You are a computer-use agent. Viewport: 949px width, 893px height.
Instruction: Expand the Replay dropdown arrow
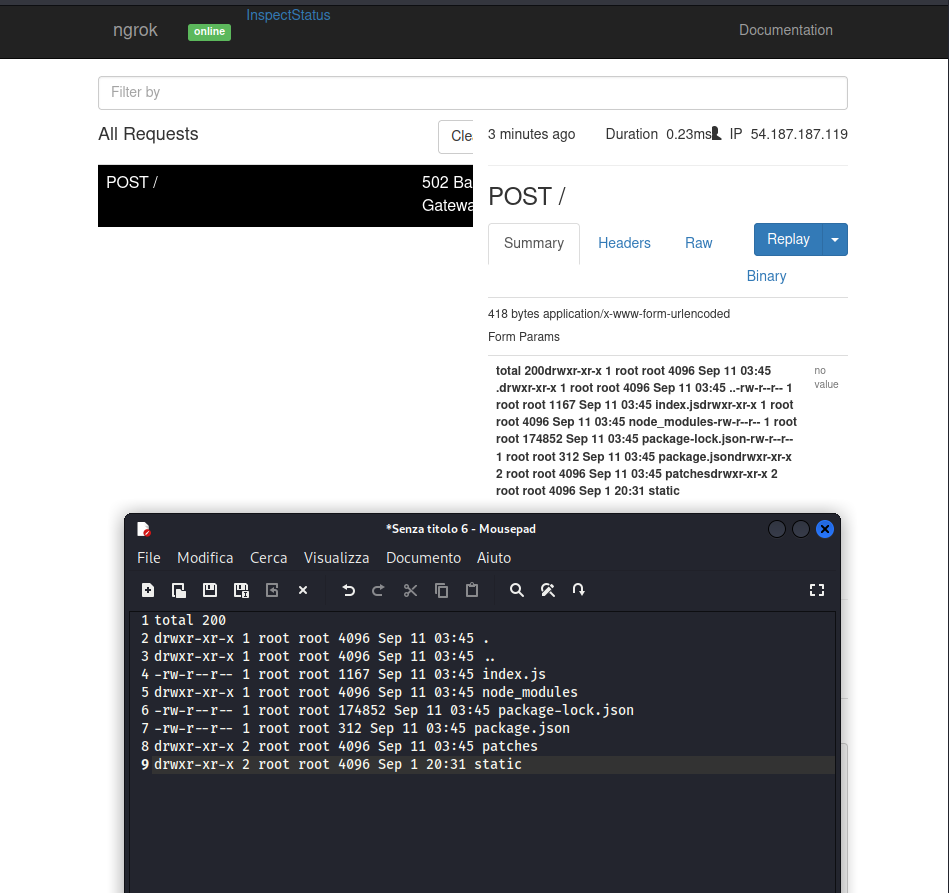(x=835, y=240)
